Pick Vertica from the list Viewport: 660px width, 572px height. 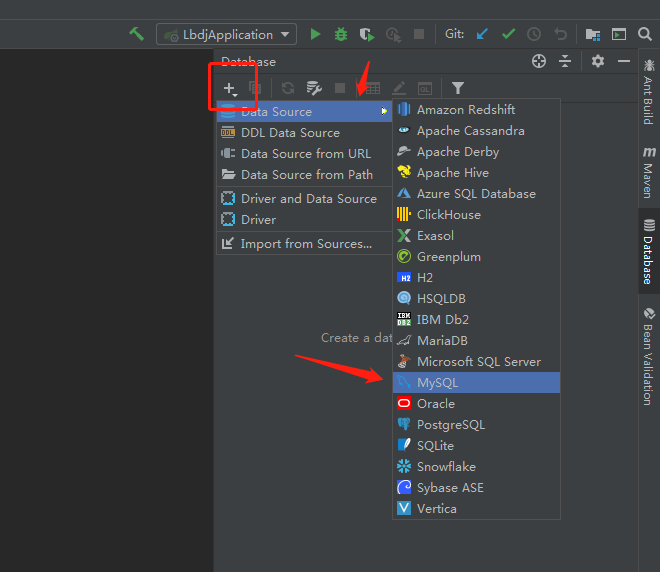[x=476, y=509]
